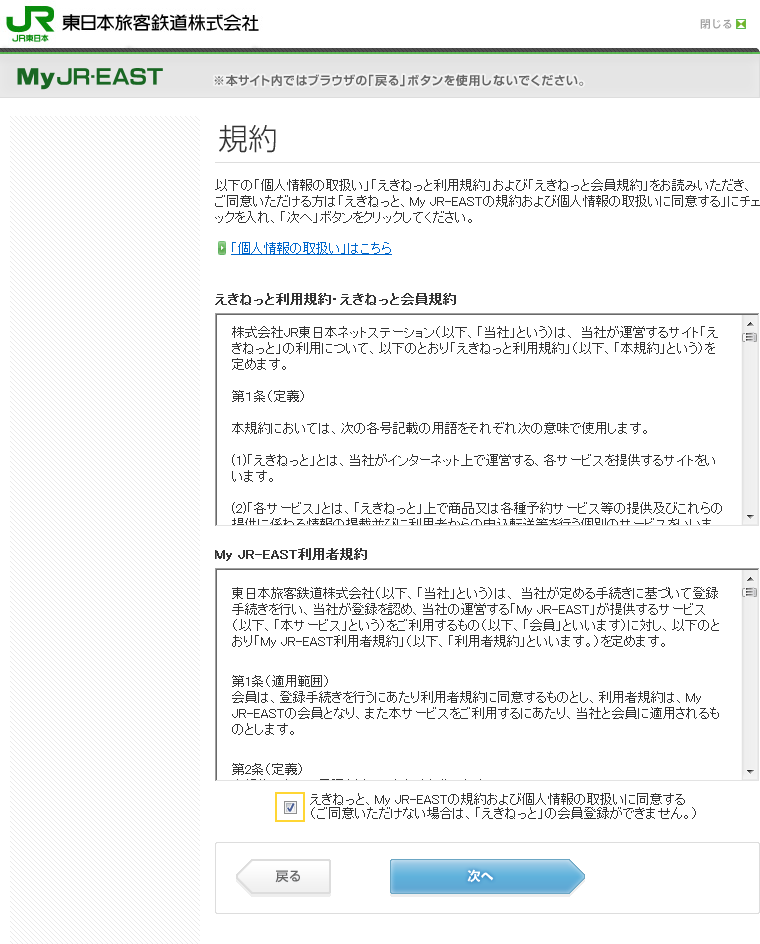Click the My JR-EAST logo banner

pos(90,77)
